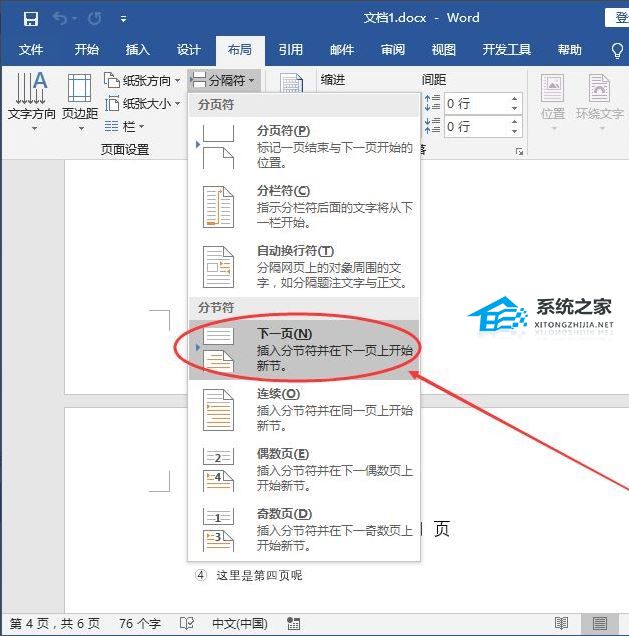Click the Undo arrow icon
This screenshot has height=636, width=629.
(x=60, y=18)
